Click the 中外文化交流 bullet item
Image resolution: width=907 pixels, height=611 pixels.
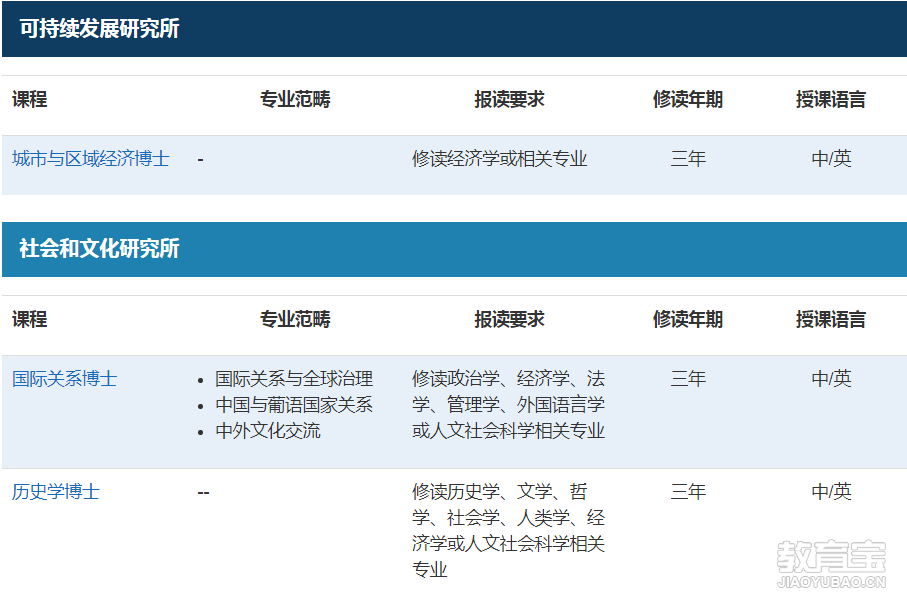pos(268,430)
